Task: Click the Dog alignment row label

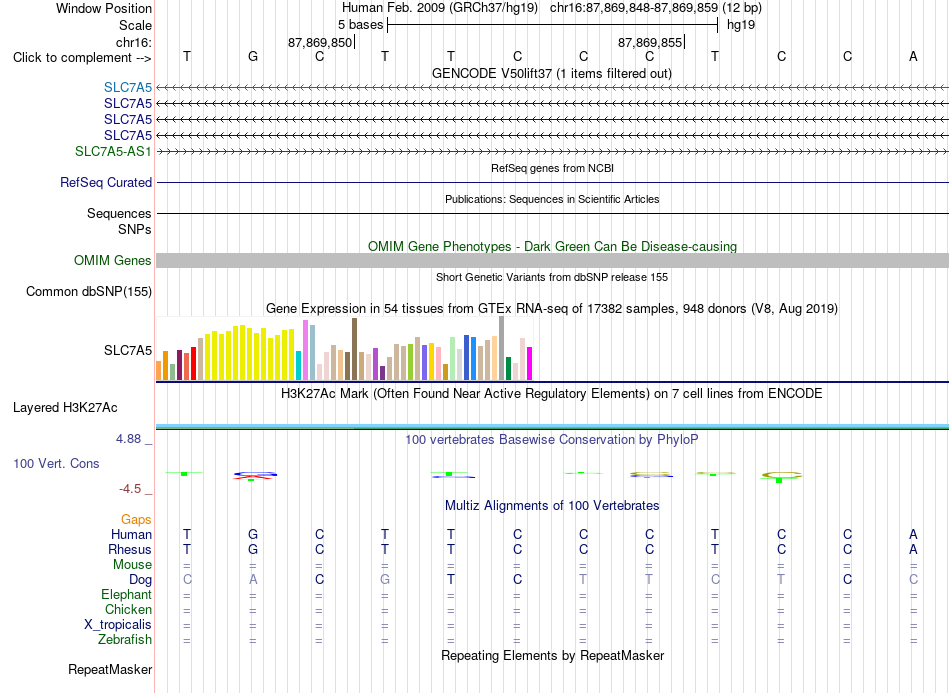Action: tap(140, 579)
